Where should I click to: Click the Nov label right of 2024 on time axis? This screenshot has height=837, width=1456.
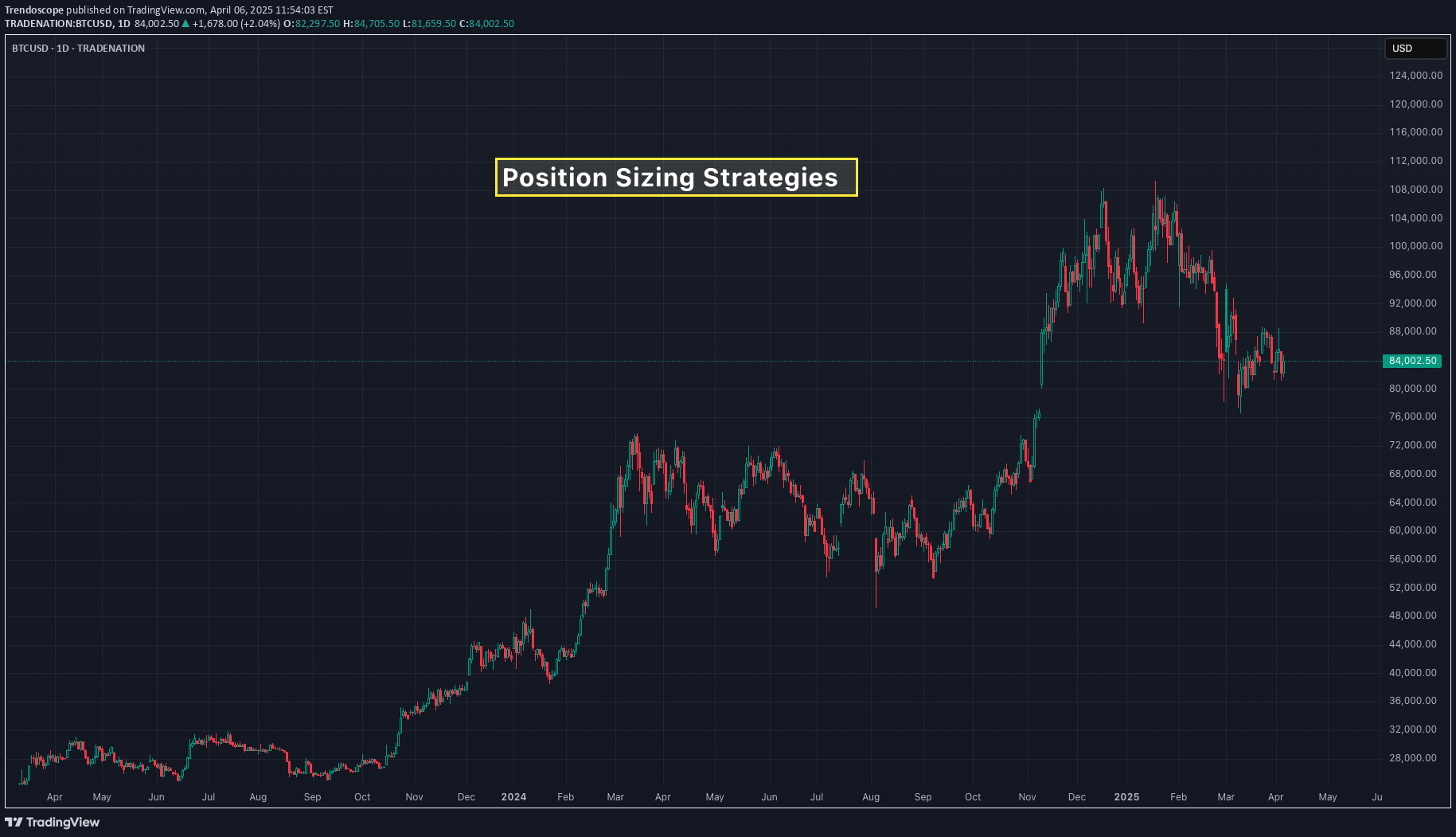click(x=1027, y=797)
